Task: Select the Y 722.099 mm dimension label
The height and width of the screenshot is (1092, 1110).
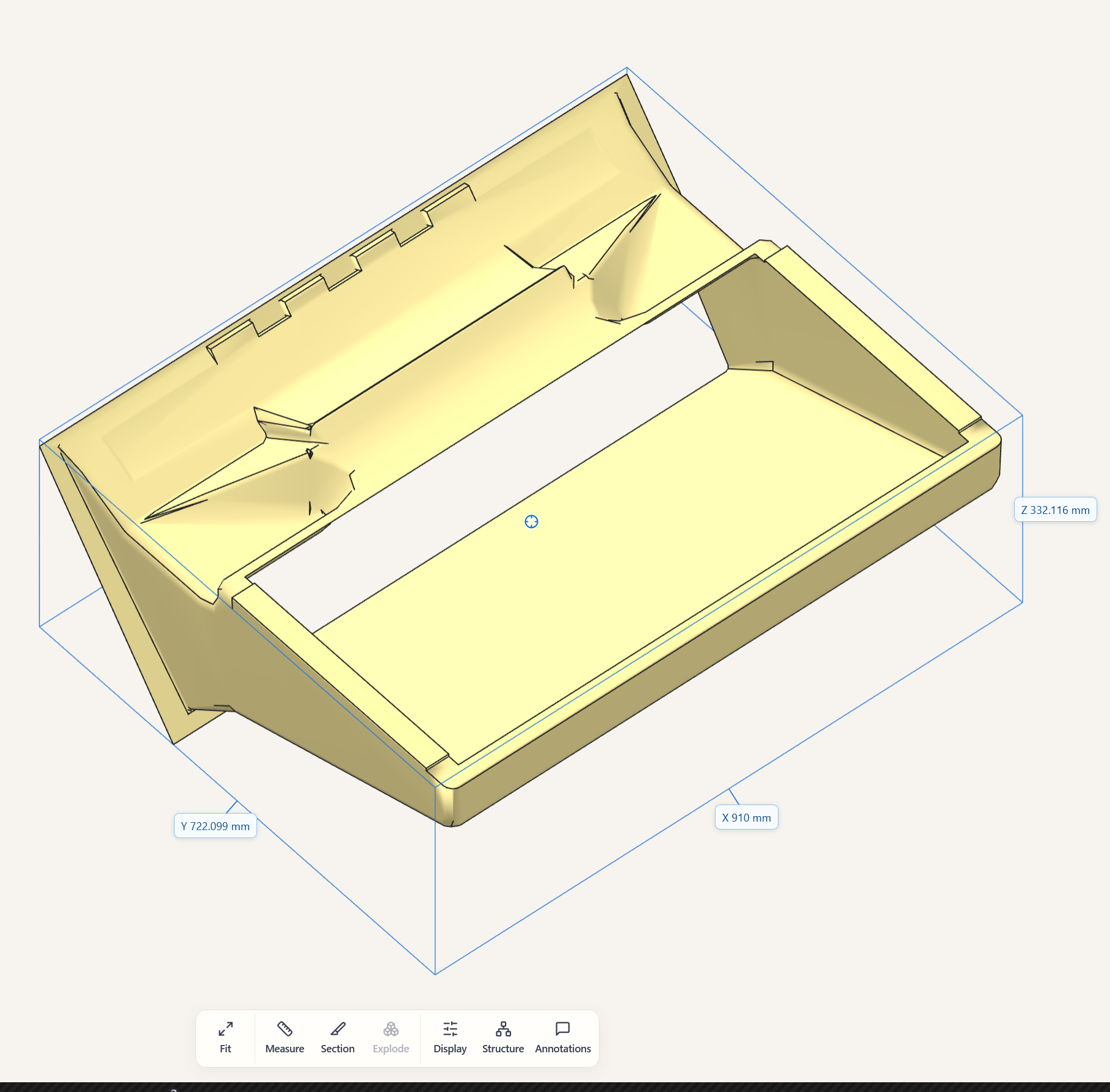Action: click(215, 826)
